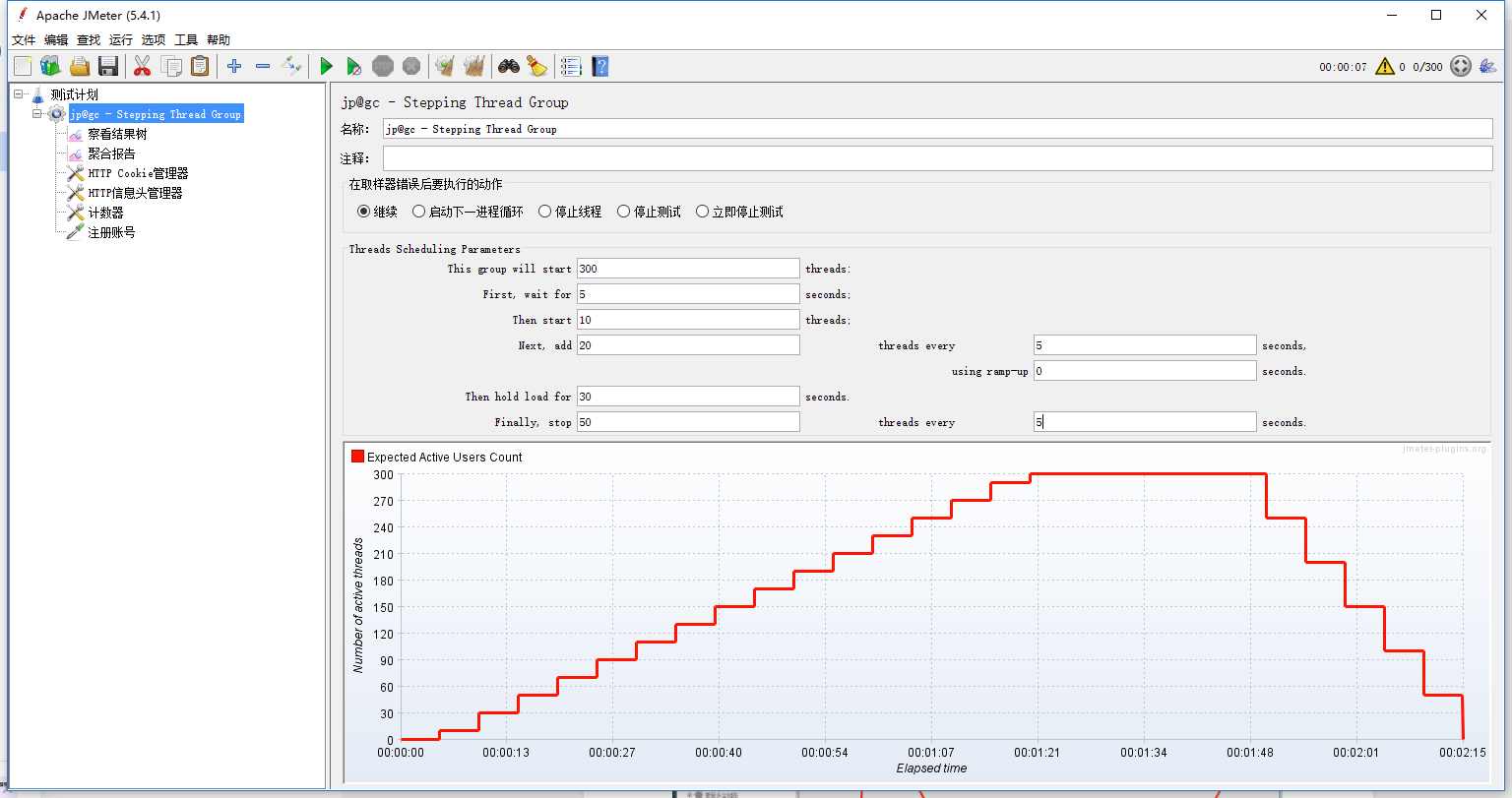Image resolution: width=1512 pixels, height=798 pixels.
Task: Click the 'threads every' field beside Finally, stop
Action: (x=1145, y=422)
